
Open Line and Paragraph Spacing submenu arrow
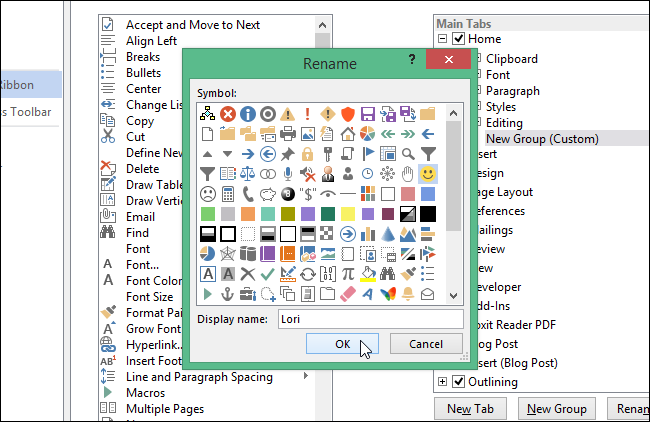[306, 376]
